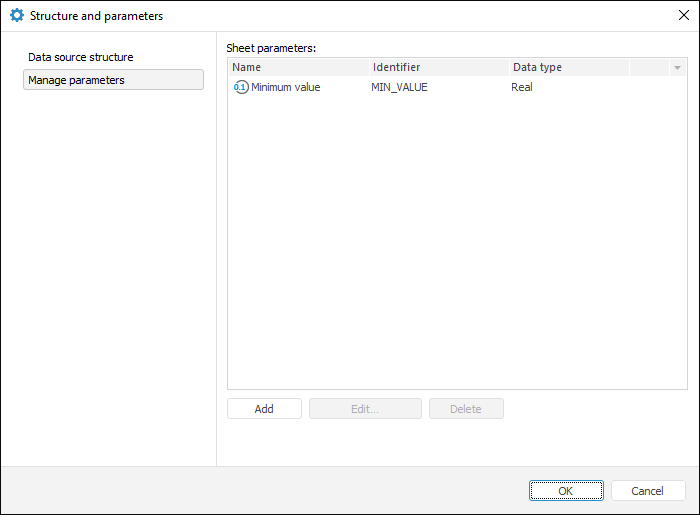Close the Structure and parameters dialog
Viewport: 700px width, 515px height.
point(683,16)
